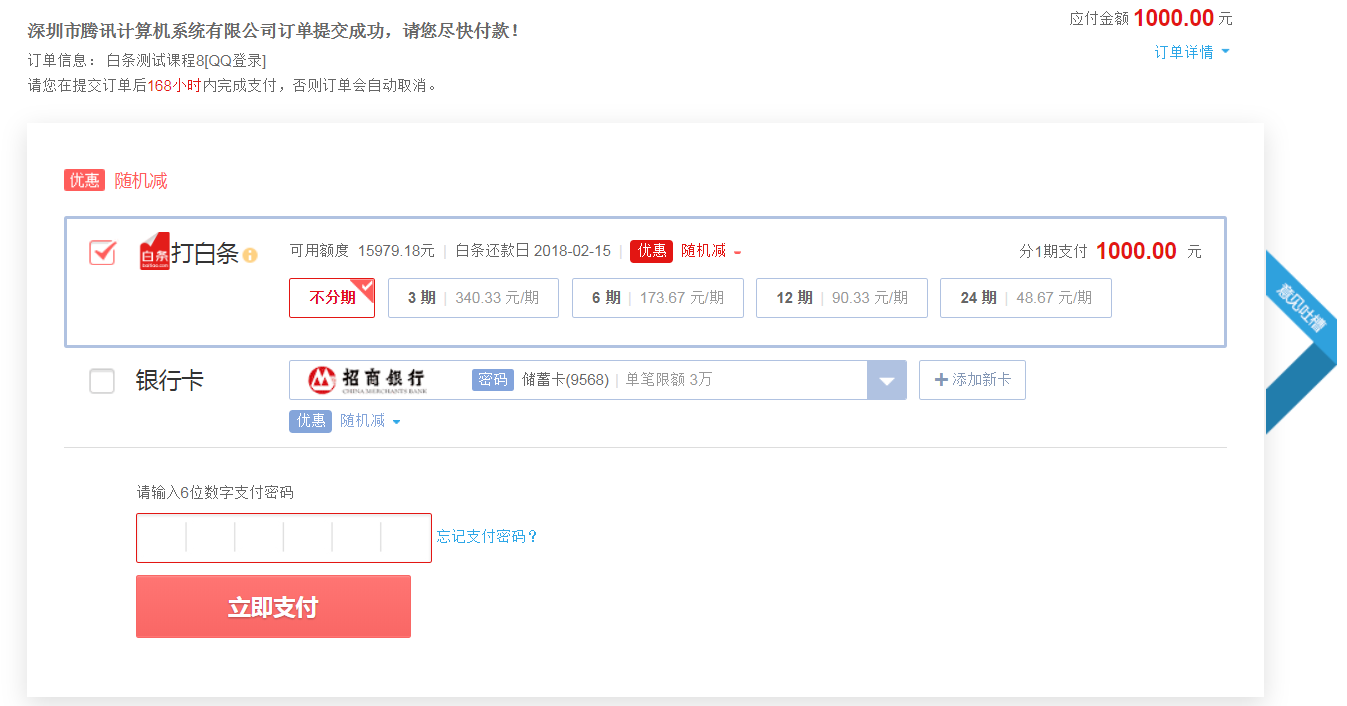
Task: Click the 银行卡 payment label
Action: 170,381
